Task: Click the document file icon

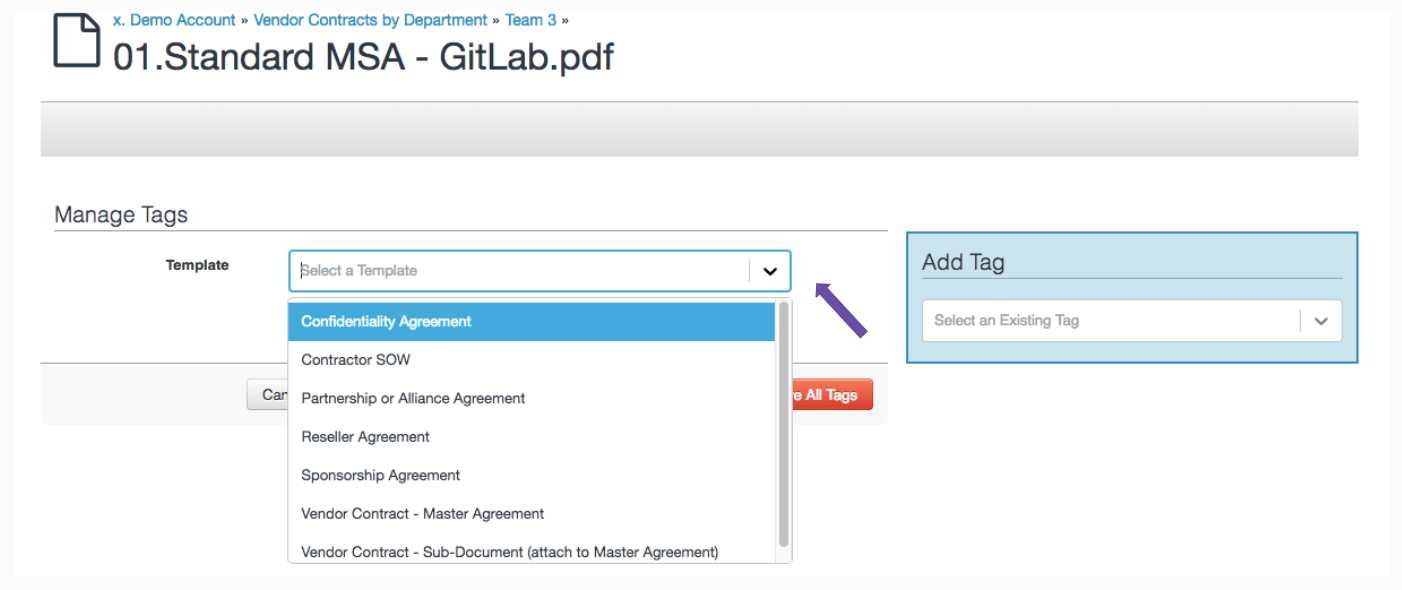Action: pyautogui.click(x=77, y=41)
